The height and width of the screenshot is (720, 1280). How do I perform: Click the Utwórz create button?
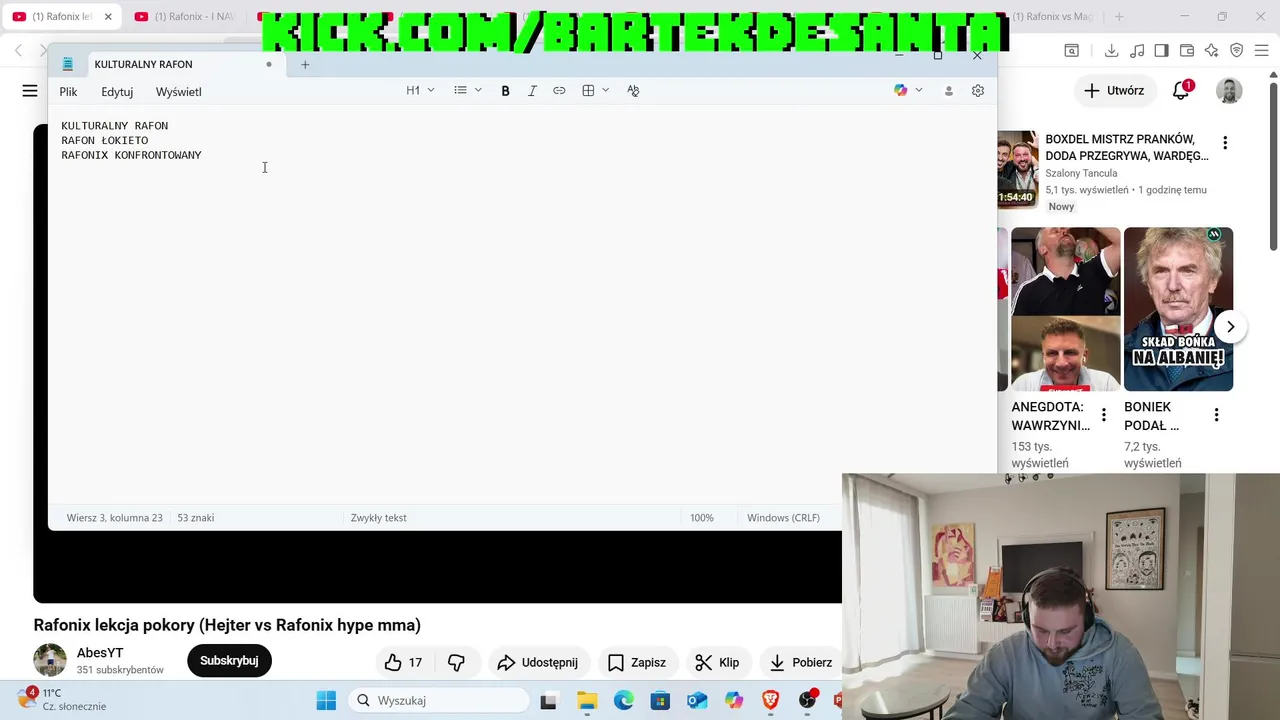1114,91
